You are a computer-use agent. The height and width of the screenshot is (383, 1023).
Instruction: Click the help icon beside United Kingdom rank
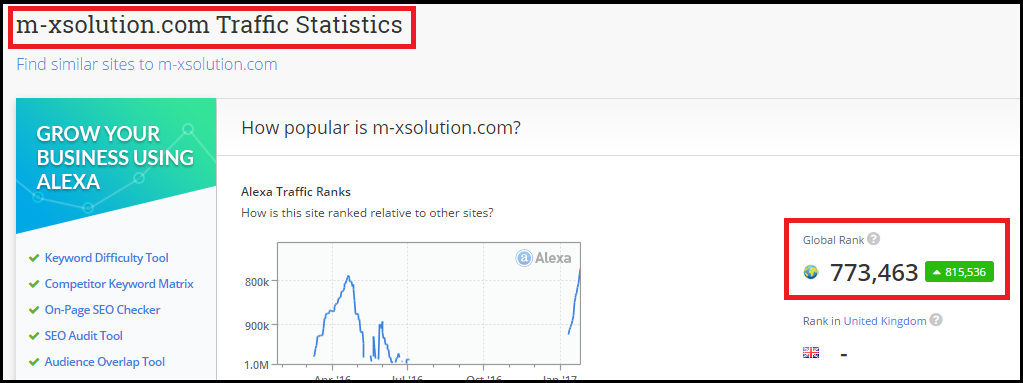[x=937, y=320]
